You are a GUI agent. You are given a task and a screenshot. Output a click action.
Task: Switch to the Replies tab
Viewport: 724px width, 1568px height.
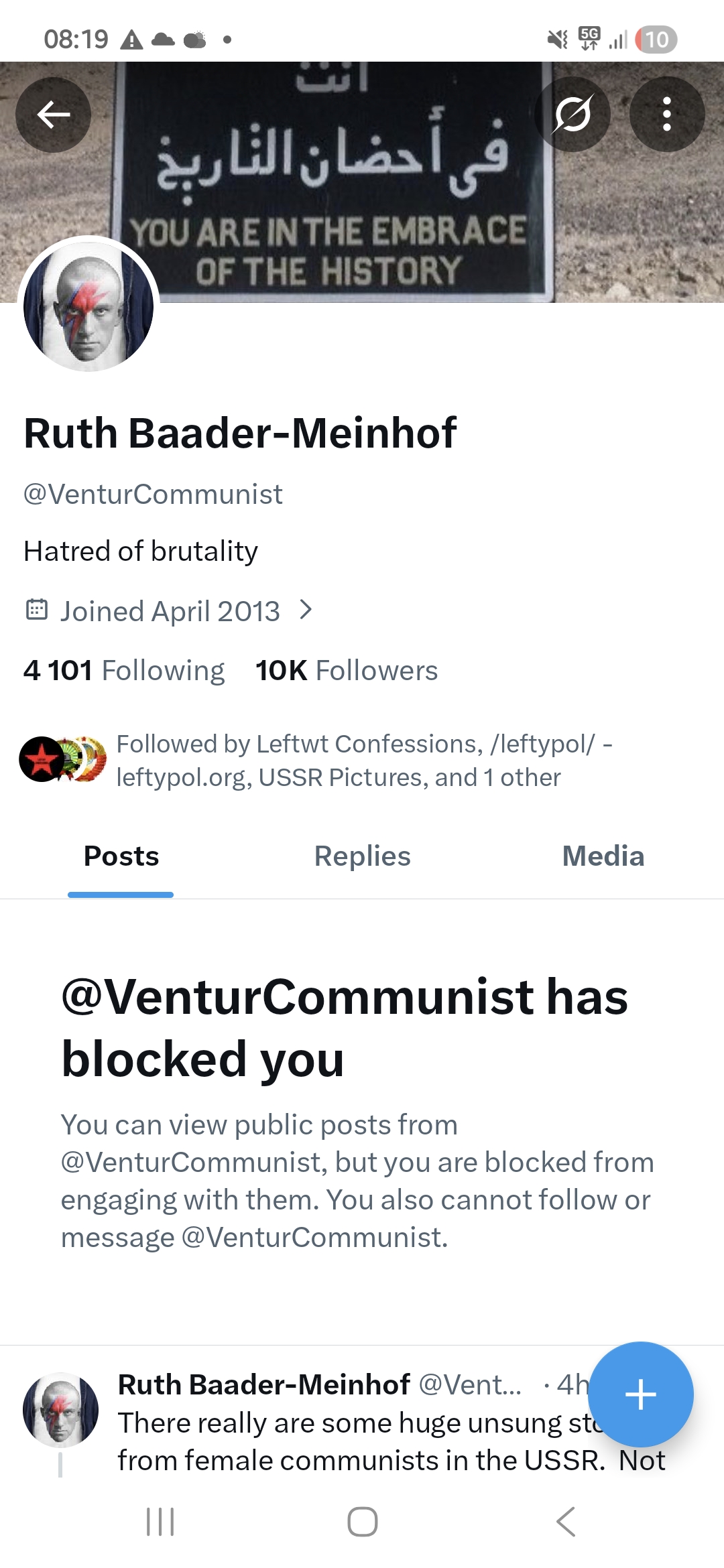click(x=362, y=856)
